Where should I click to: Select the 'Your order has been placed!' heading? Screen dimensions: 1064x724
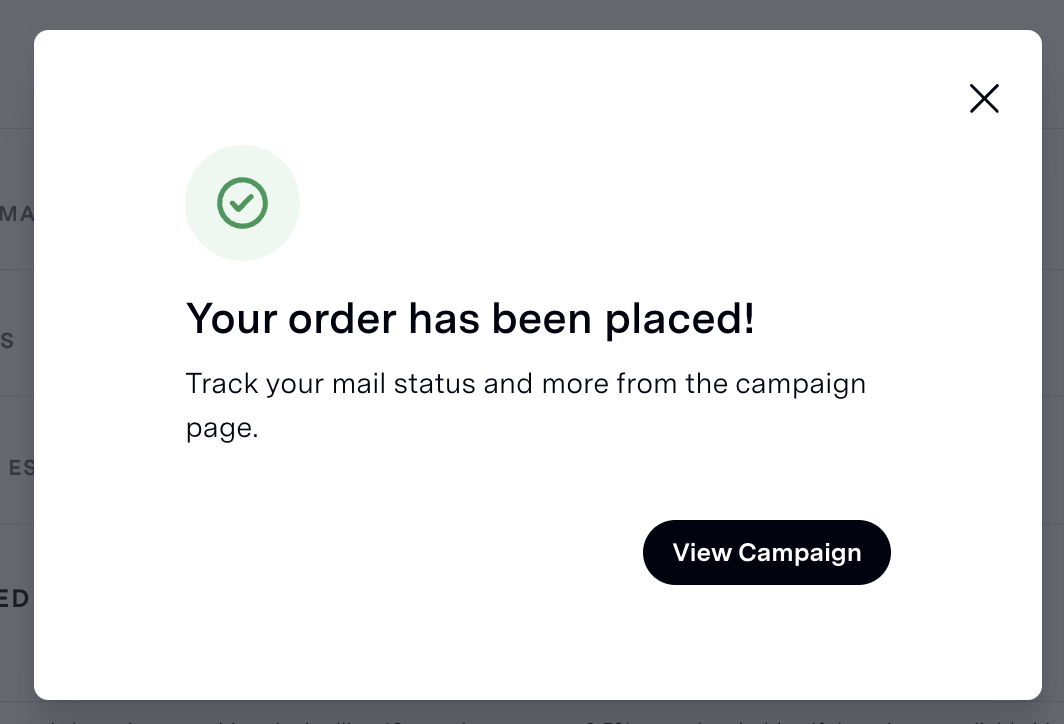470,318
